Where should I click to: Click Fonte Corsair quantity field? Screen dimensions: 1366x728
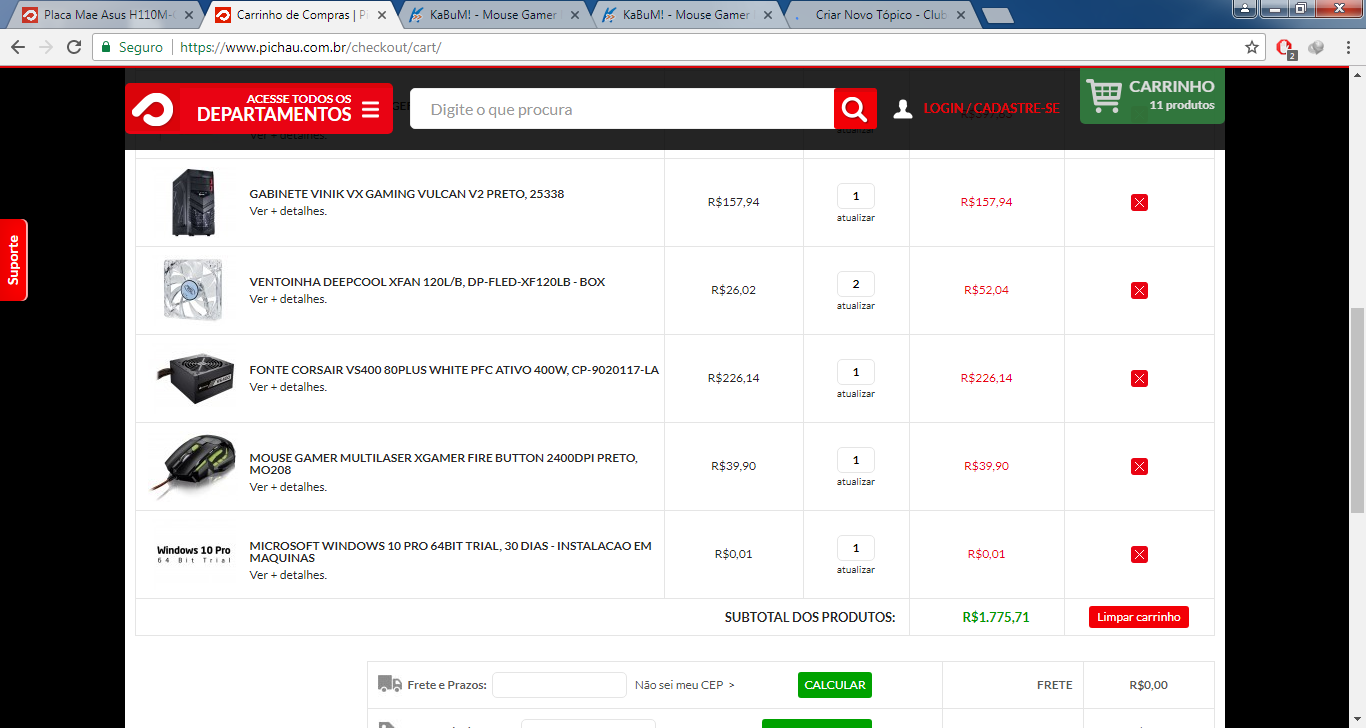[x=856, y=372]
